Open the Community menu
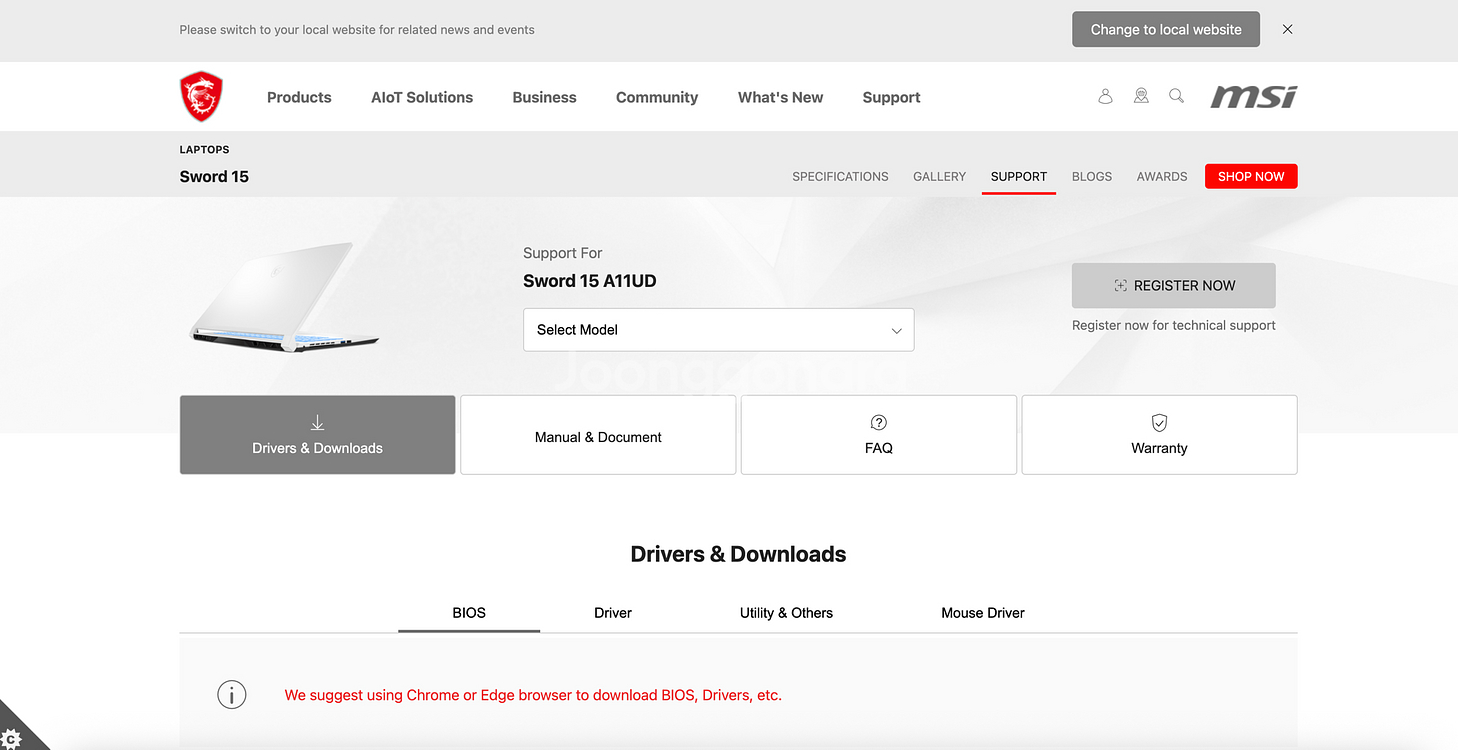 [x=657, y=97]
